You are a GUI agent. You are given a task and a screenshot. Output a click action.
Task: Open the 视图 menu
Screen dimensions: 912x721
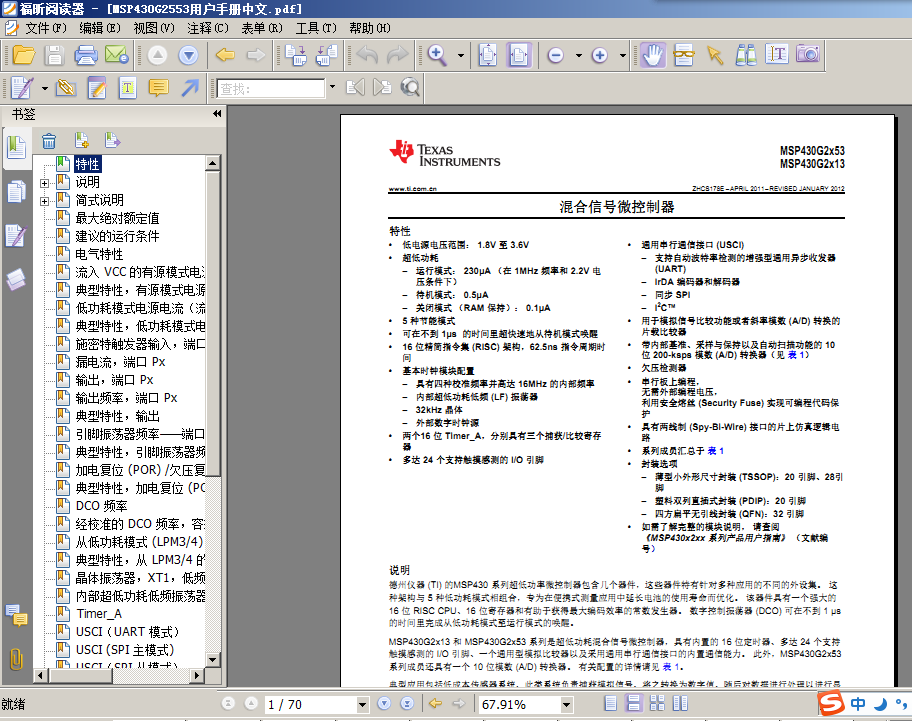click(x=154, y=28)
